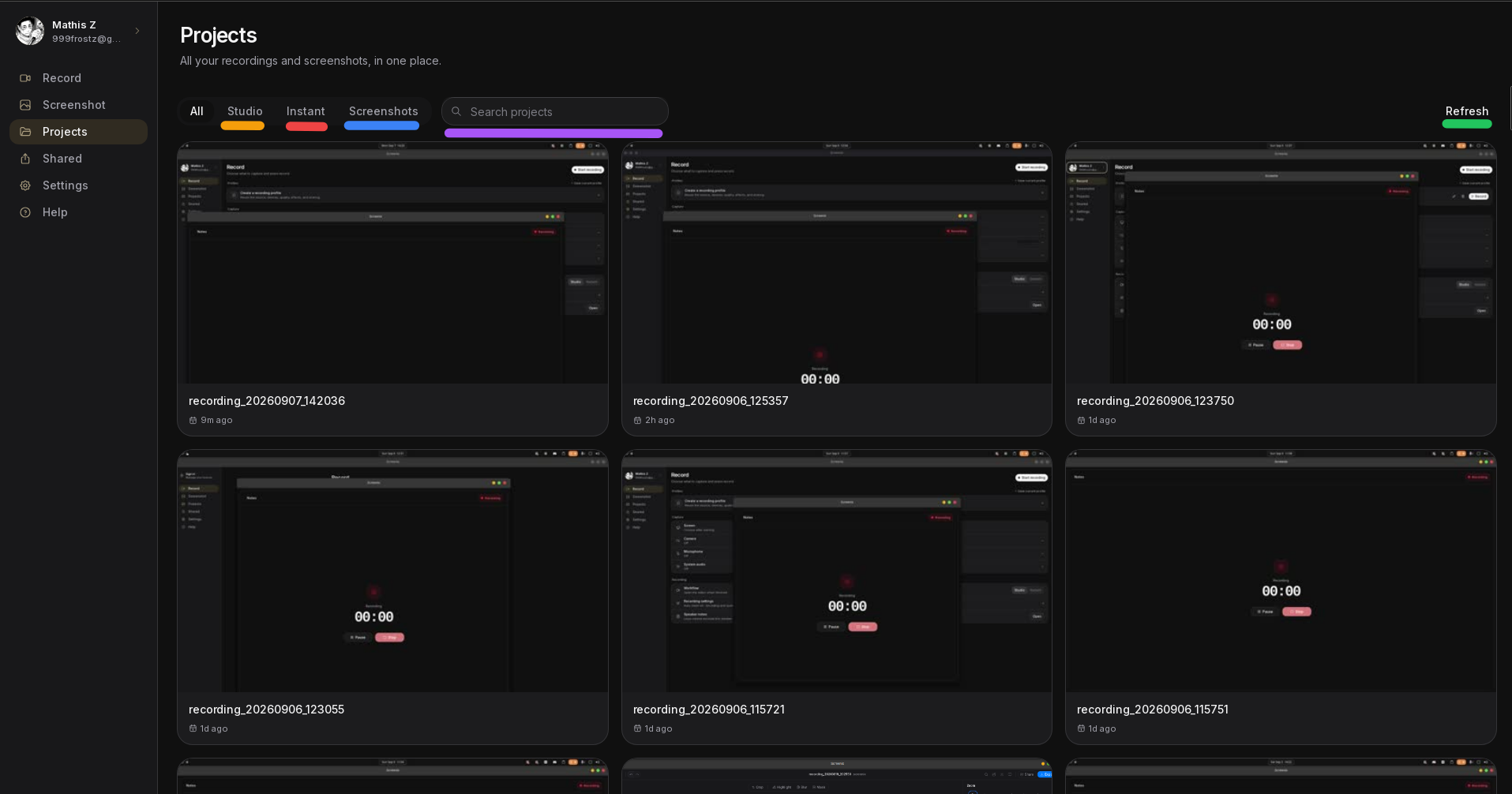1512x794 pixels.
Task: Click the Shared upload icon in sidebar
Action: point(25,159)
